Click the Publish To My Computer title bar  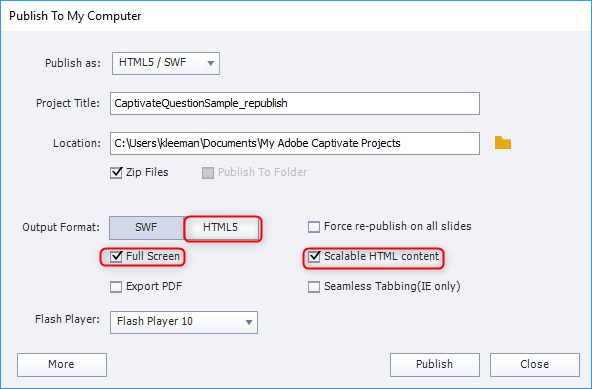tap(296, 16)
